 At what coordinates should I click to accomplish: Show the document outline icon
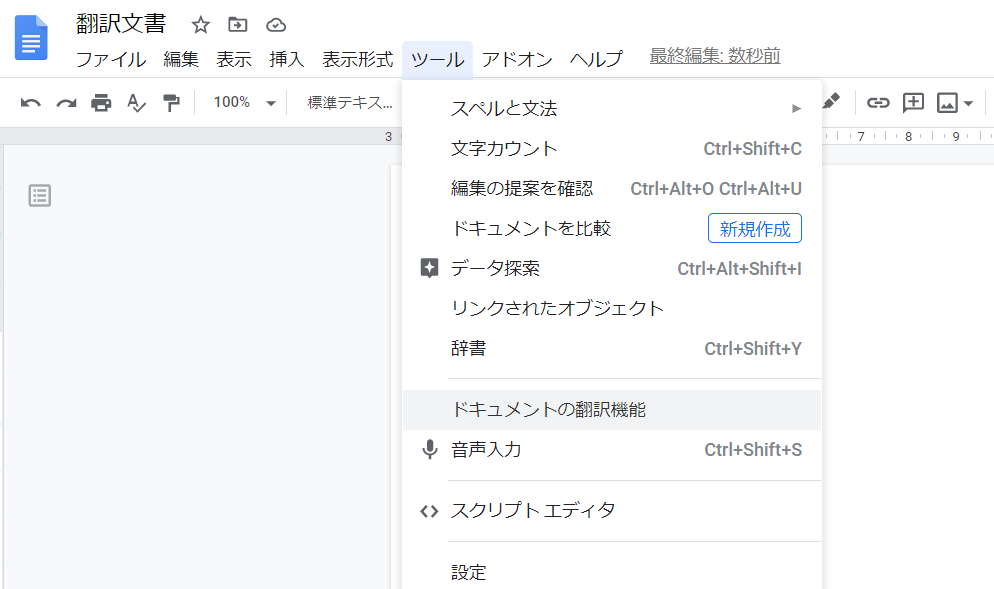point(40,196)
